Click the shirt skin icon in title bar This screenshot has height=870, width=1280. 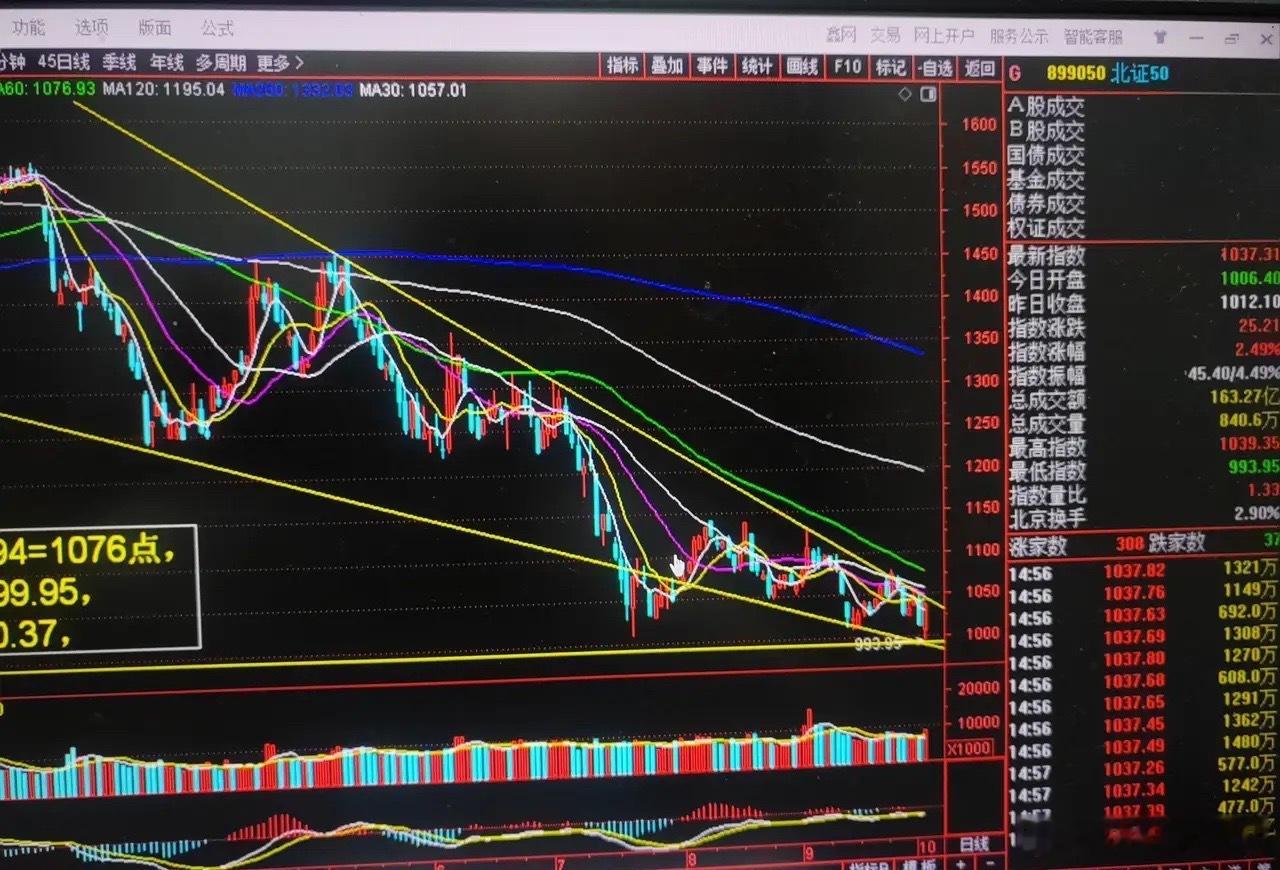pyautogui.click(x=1160, y=37)
